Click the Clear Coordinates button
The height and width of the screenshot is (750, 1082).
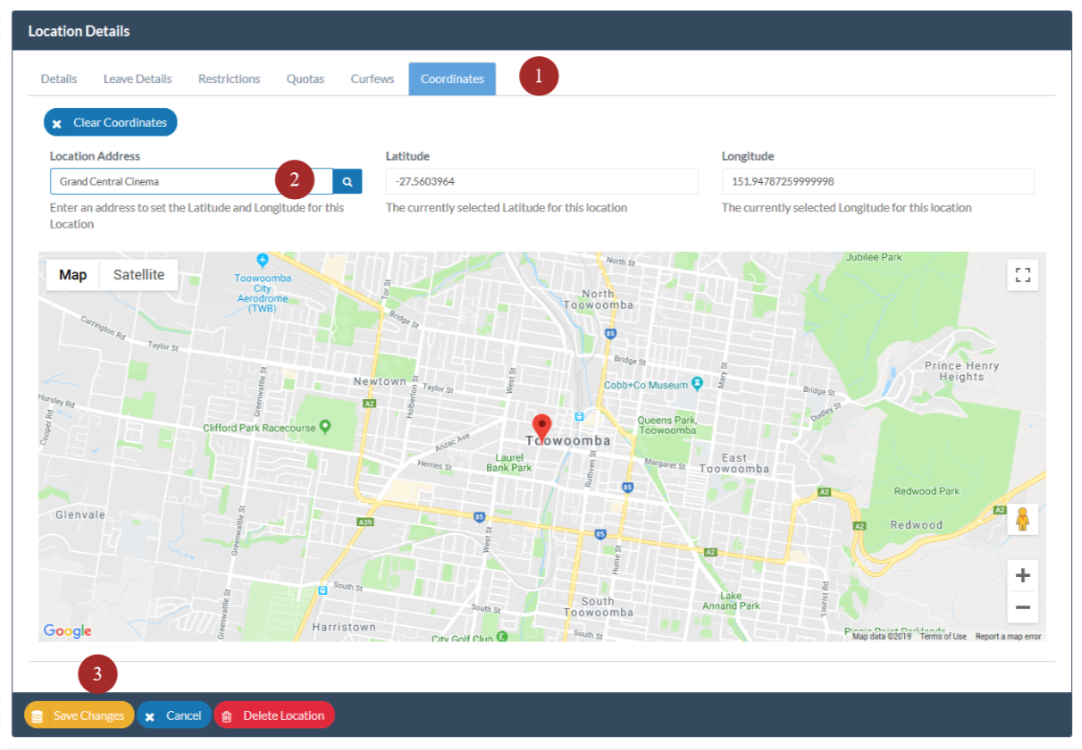(110, 122)
